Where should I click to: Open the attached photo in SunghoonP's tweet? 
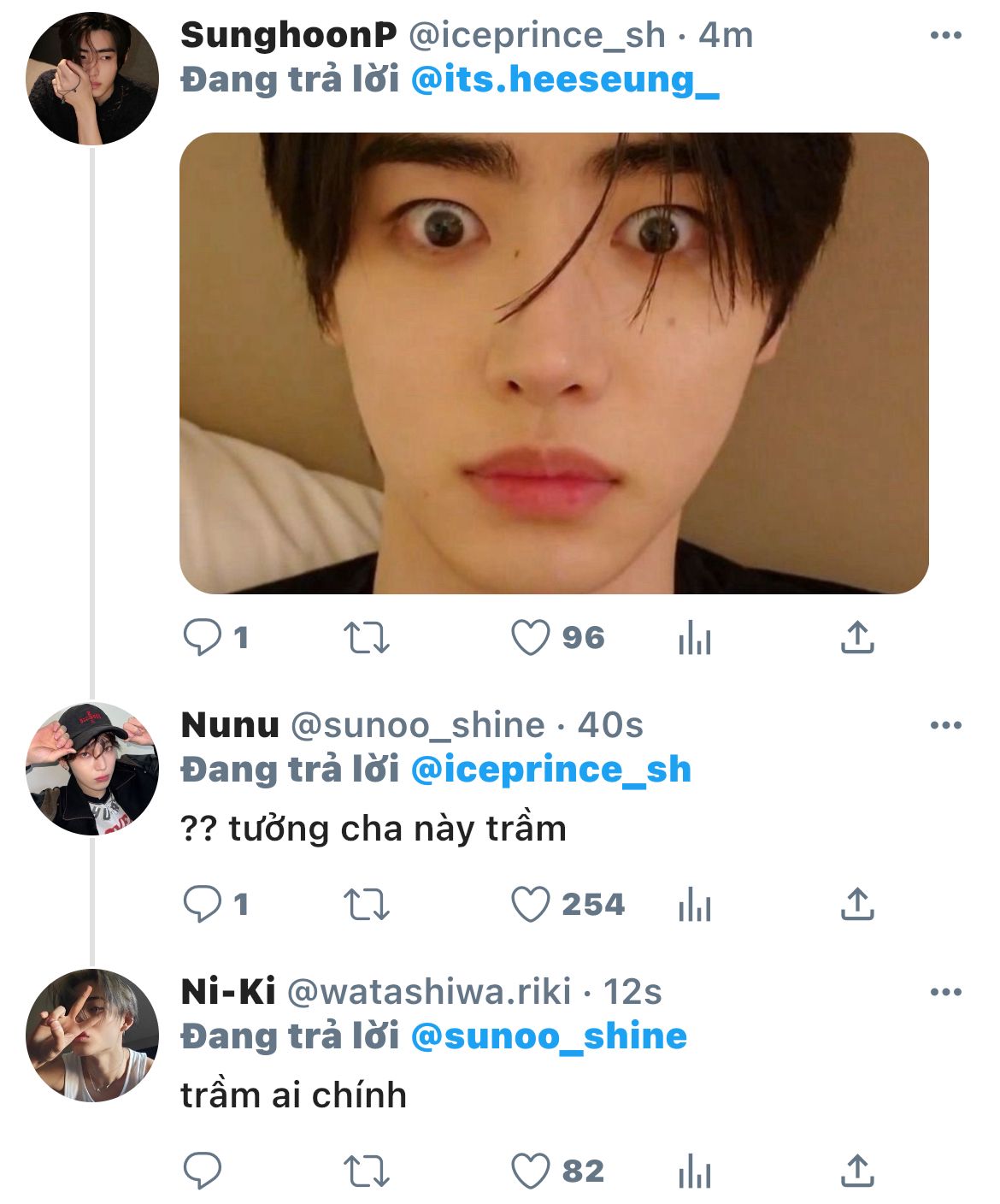point(554,363)
